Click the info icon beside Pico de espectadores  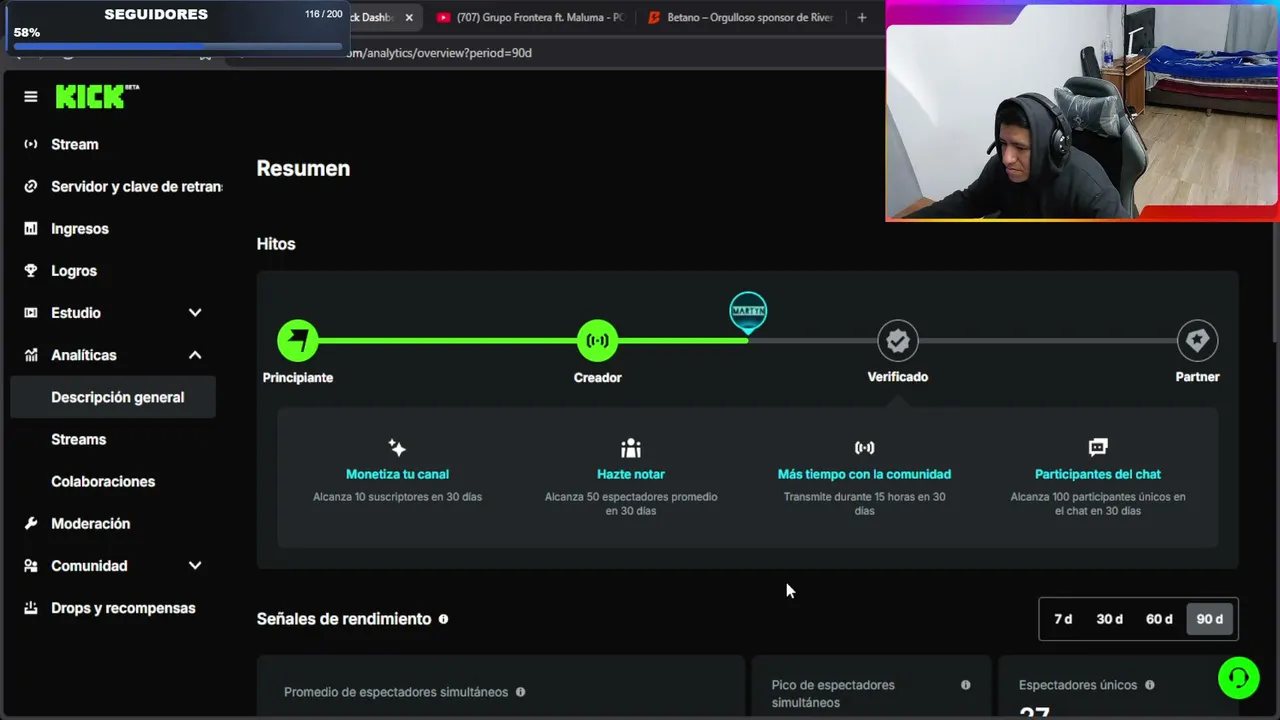(965, 685)
